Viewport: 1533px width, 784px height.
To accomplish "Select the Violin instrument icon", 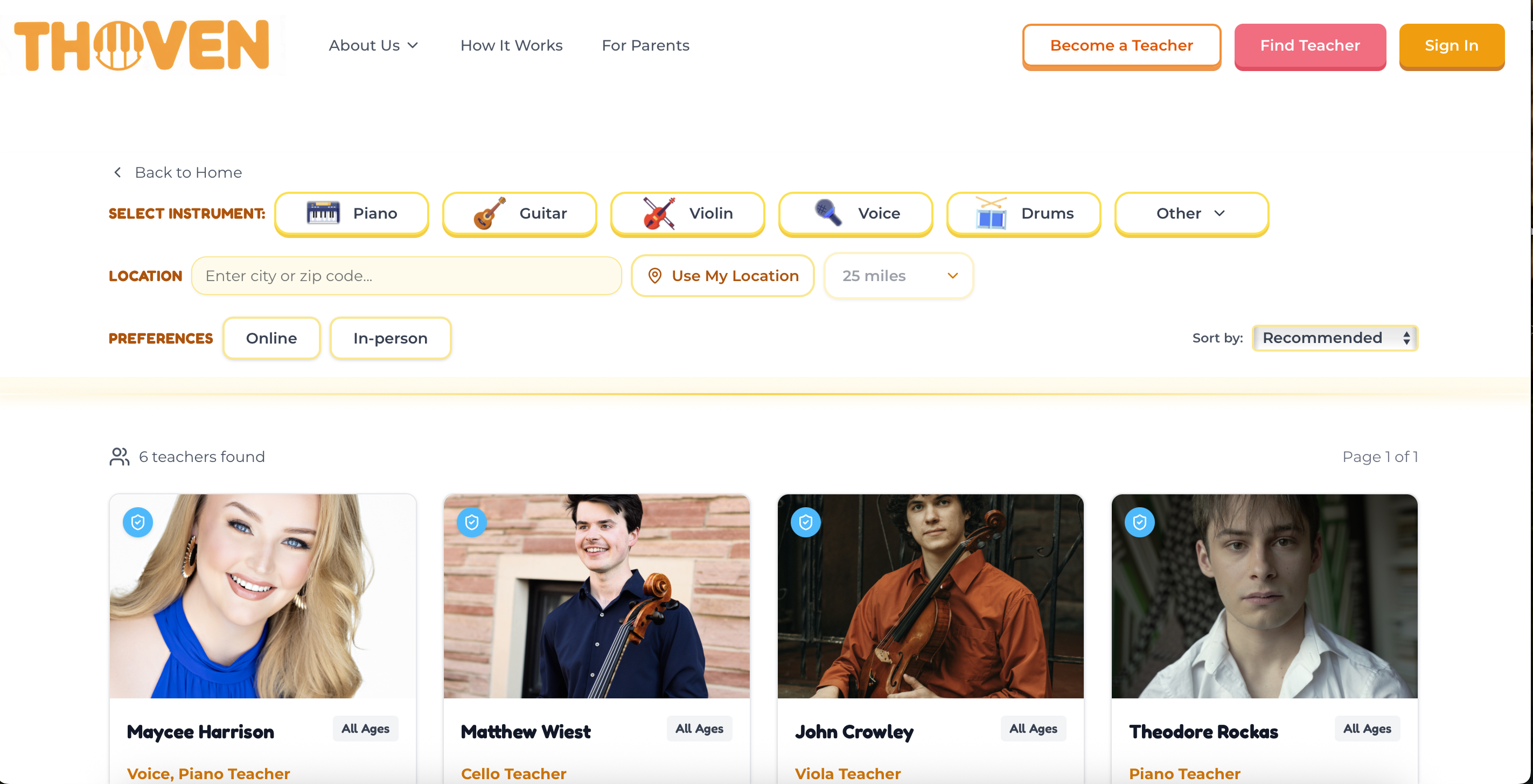I will [x=659, y=213].
